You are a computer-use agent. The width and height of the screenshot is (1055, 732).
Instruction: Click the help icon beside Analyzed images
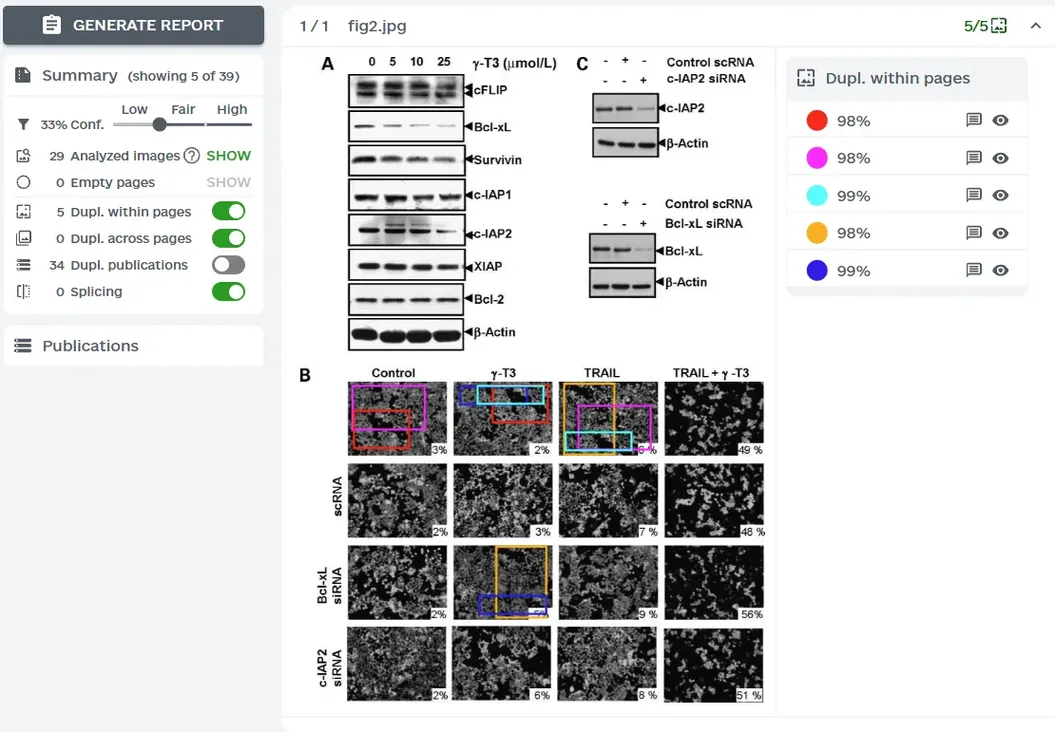click(x=192, y=156)
